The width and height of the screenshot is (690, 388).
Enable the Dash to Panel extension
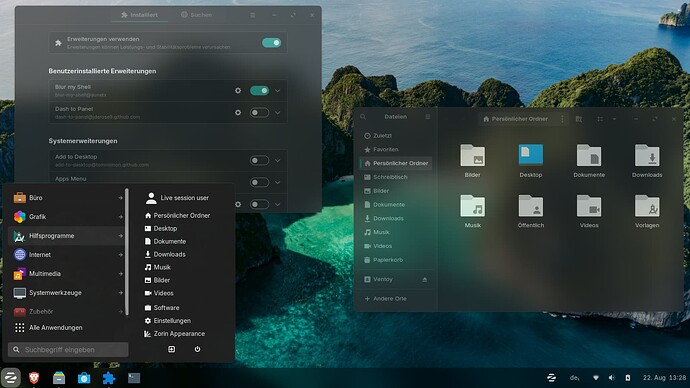click(259, 113)
